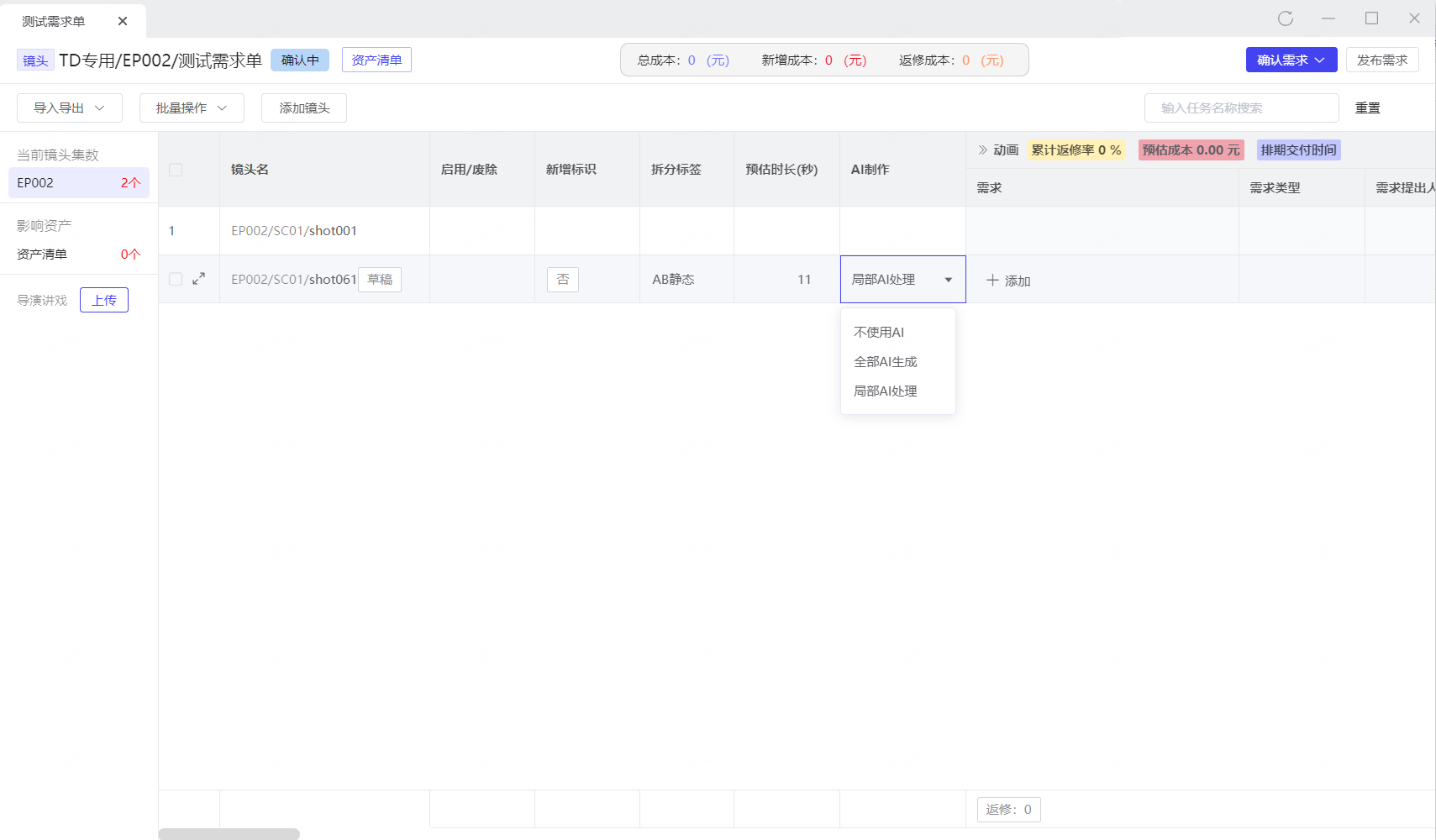
Task: Click the expand arrows icon beside shot061
Action: click(x=199, y=279)
